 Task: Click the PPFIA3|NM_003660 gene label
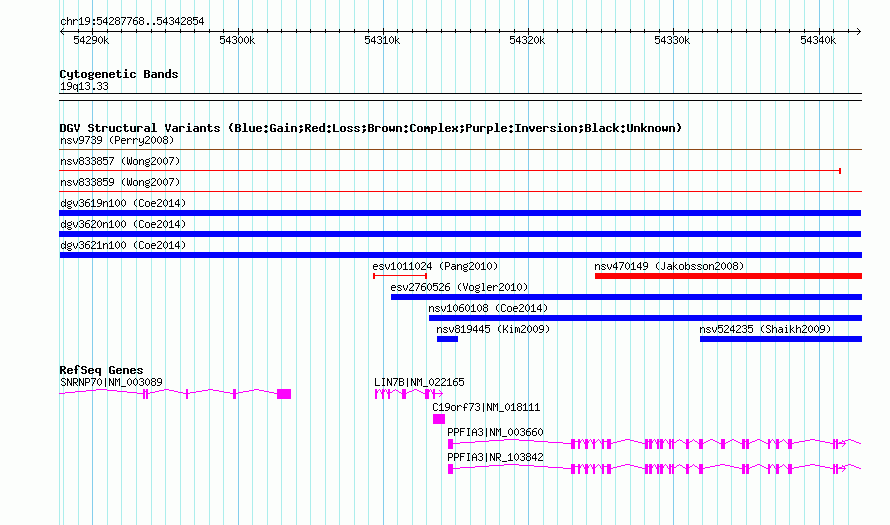(x=495, y=432)
